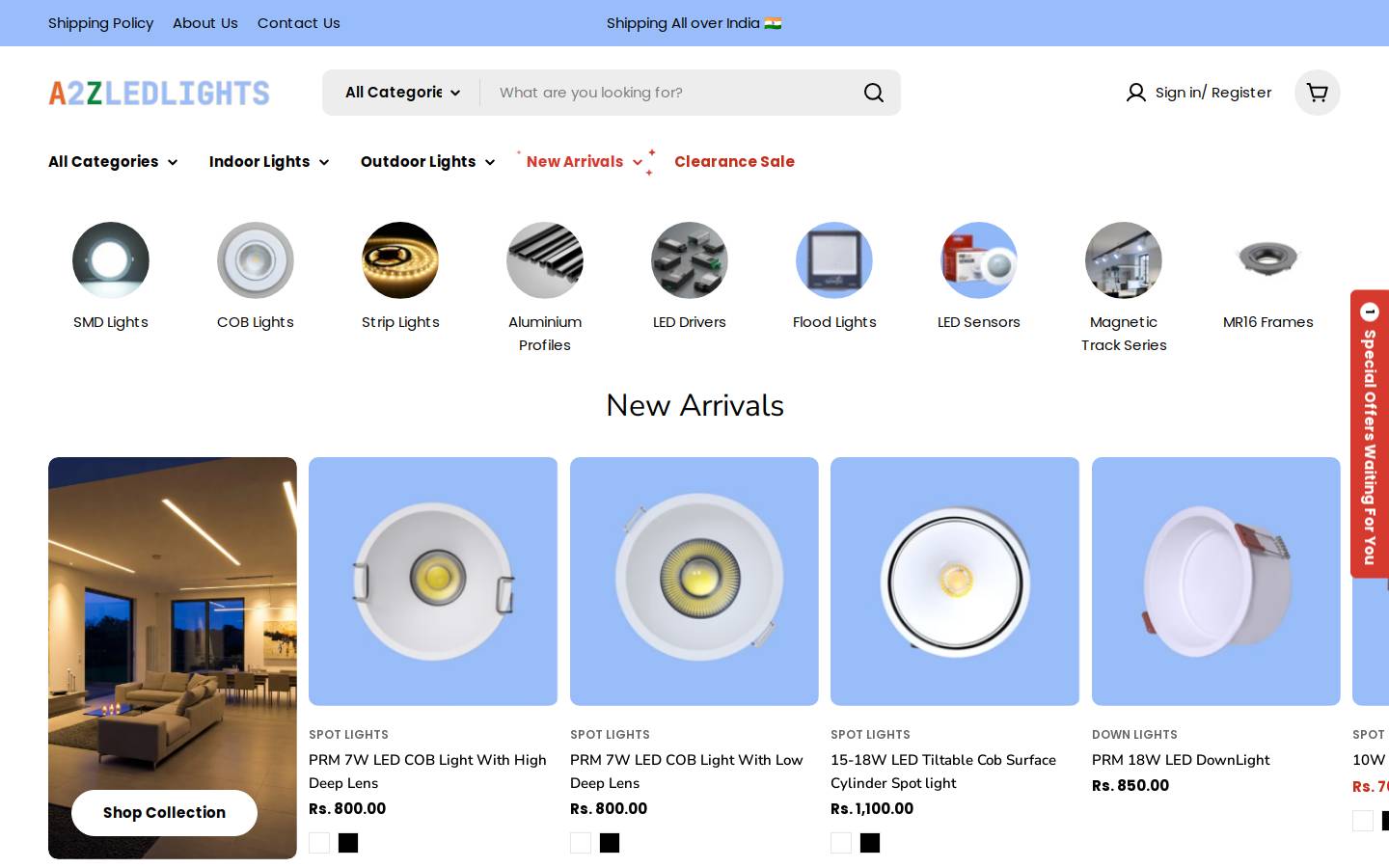Image resolution: width=1389 pixels, height=868 pixels.
Task: Select black swatch for PRM 7W High Deep Lens
Action: click(348, 843)
